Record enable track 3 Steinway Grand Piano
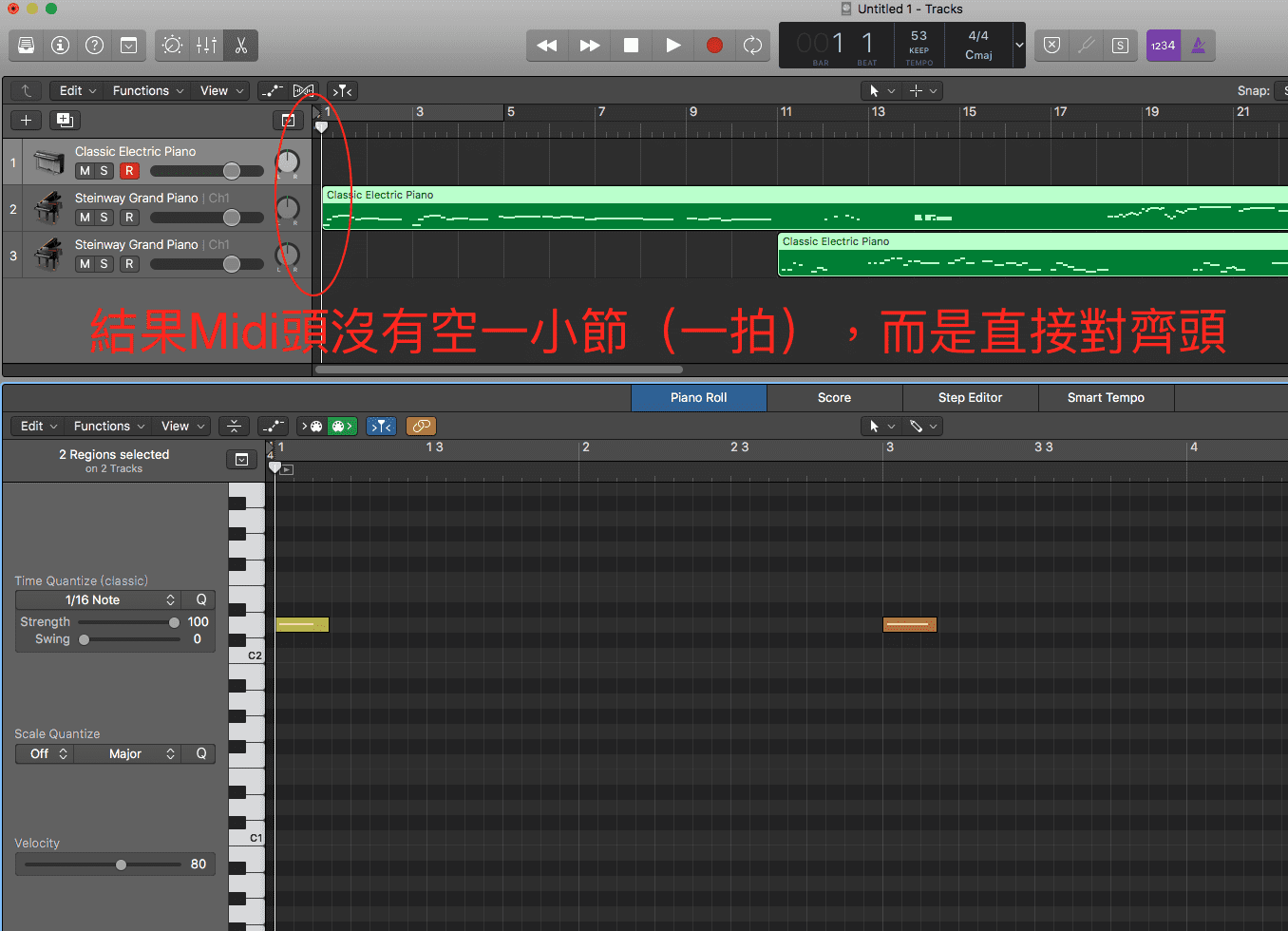1288x931 pixels. point(129,264)
